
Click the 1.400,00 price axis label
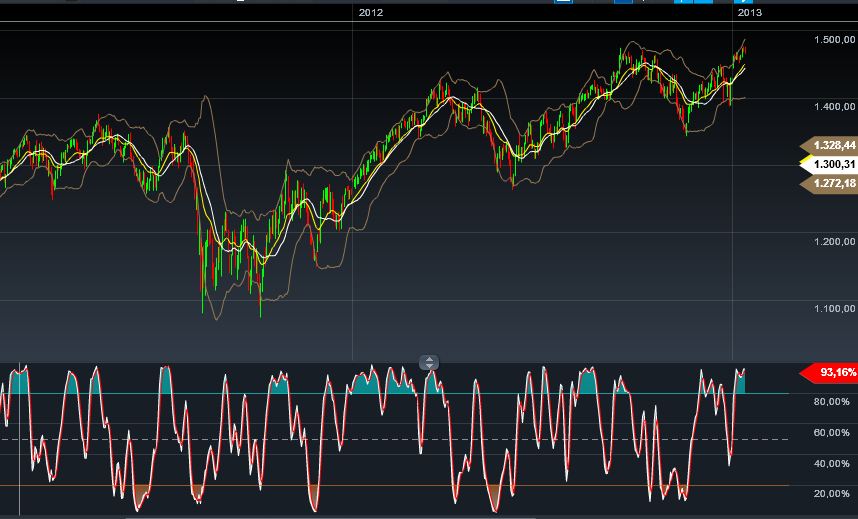[x=835, y=106]
